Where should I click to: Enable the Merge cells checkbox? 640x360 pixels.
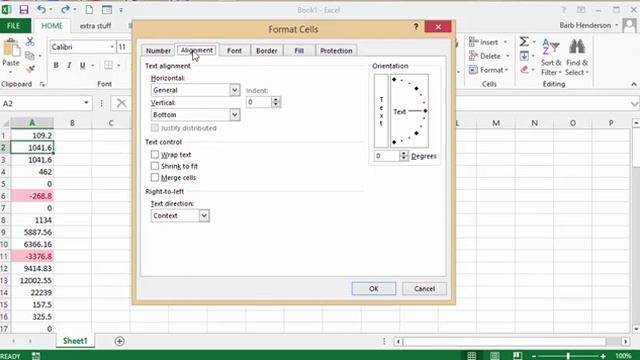155,177
